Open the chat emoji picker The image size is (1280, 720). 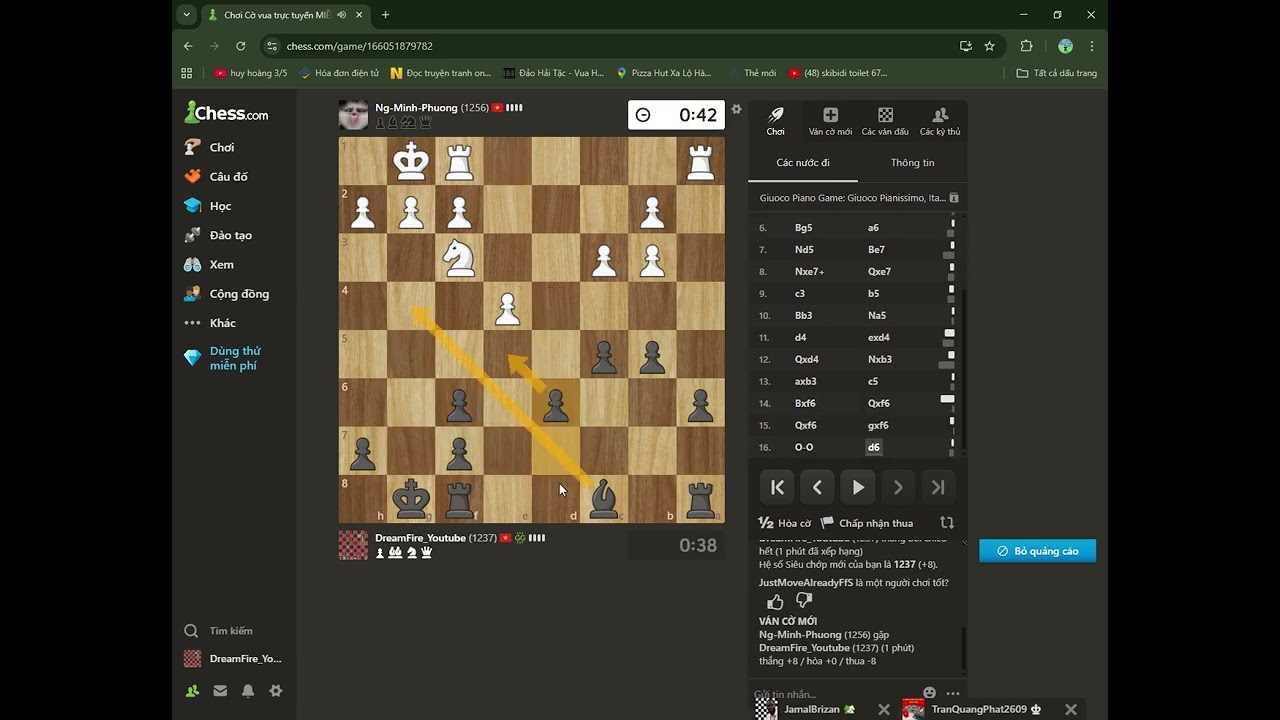click(x=930, y=693)
